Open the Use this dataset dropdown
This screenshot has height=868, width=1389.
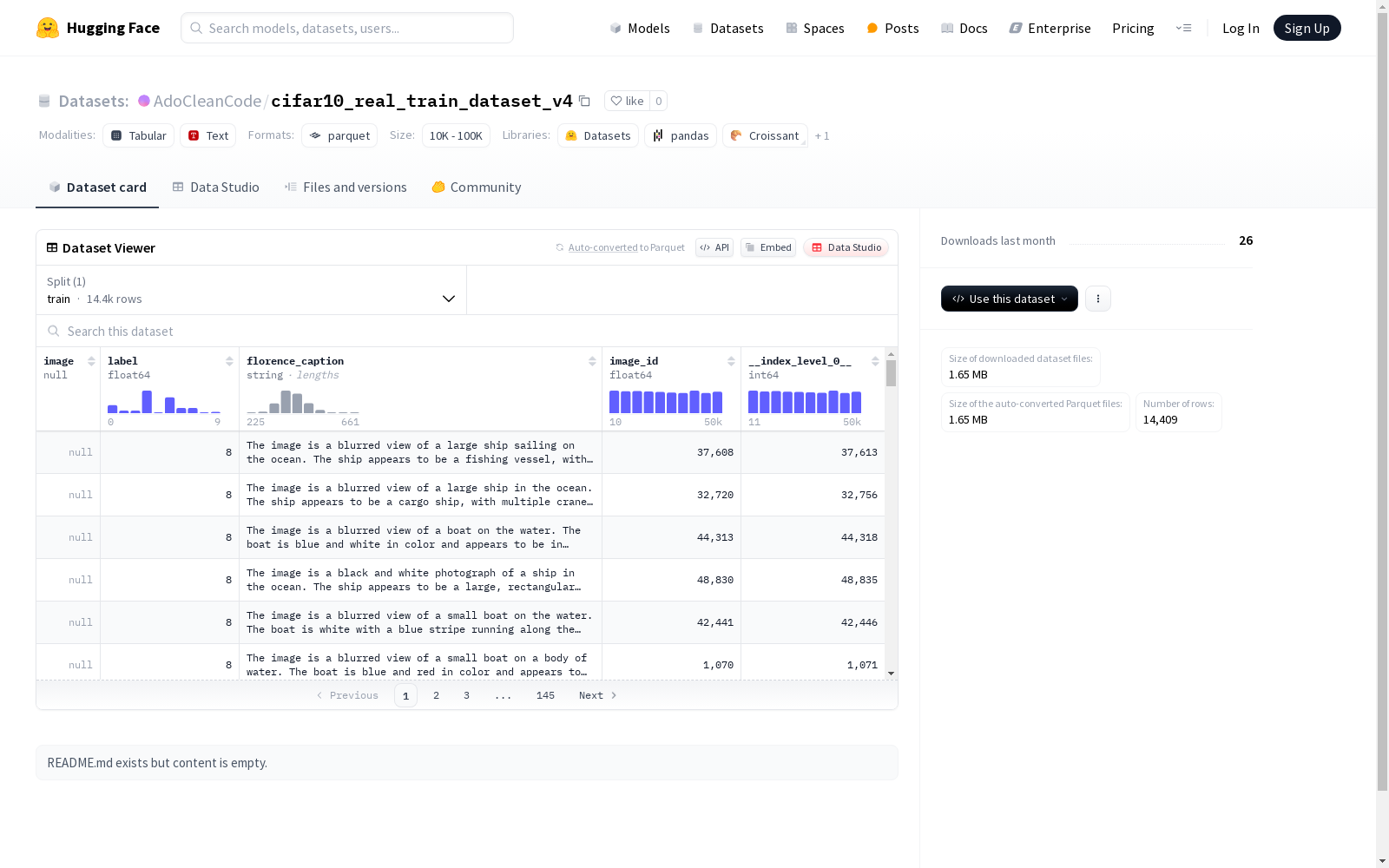point(1010,299)
